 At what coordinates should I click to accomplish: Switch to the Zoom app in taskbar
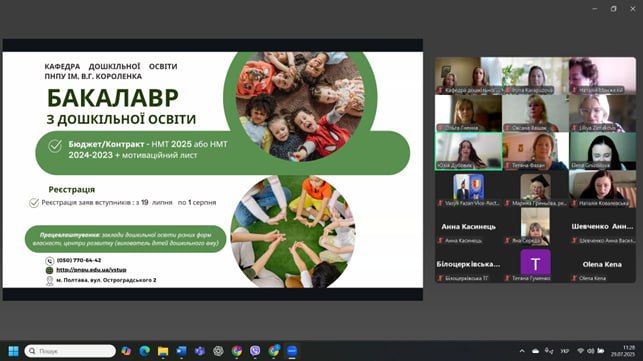pyautogui.click(x=292, y=351)
